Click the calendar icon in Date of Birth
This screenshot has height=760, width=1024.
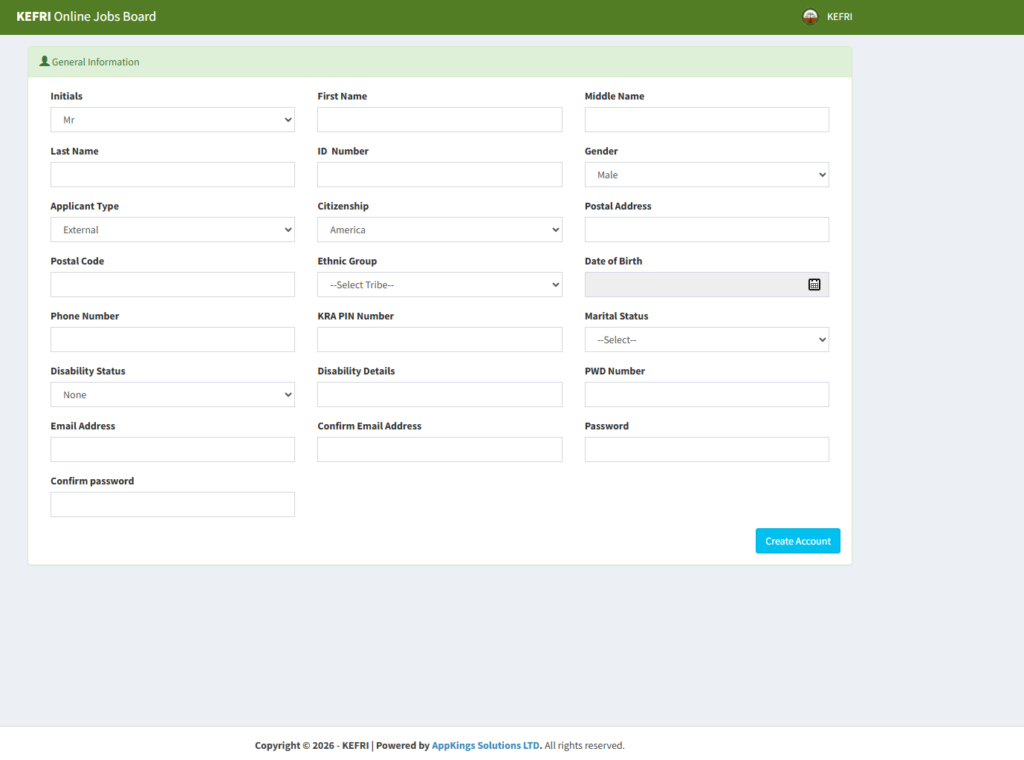(x=814, y=285)
